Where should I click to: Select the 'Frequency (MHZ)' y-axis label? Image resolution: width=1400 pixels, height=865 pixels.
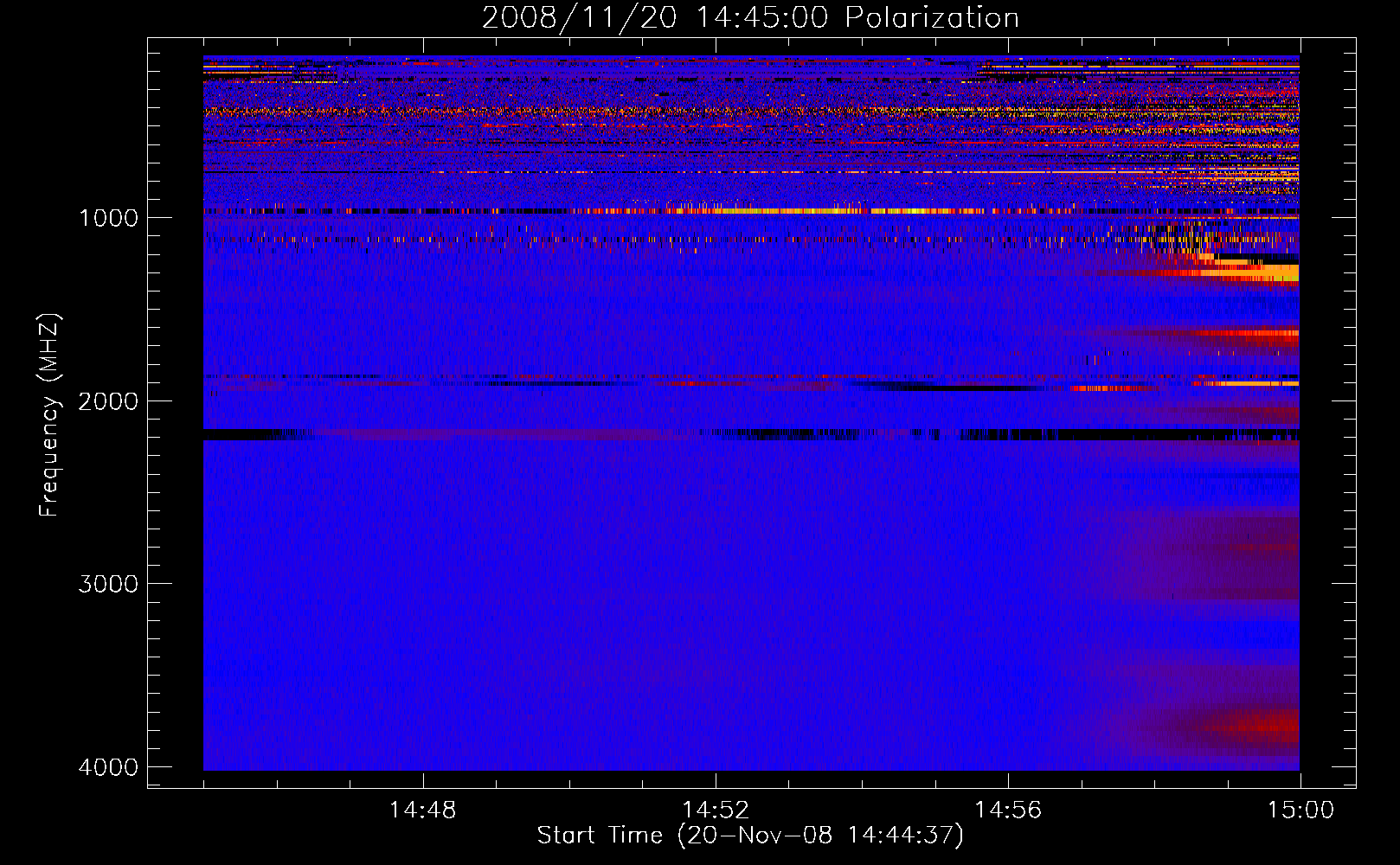pos(49,415)
